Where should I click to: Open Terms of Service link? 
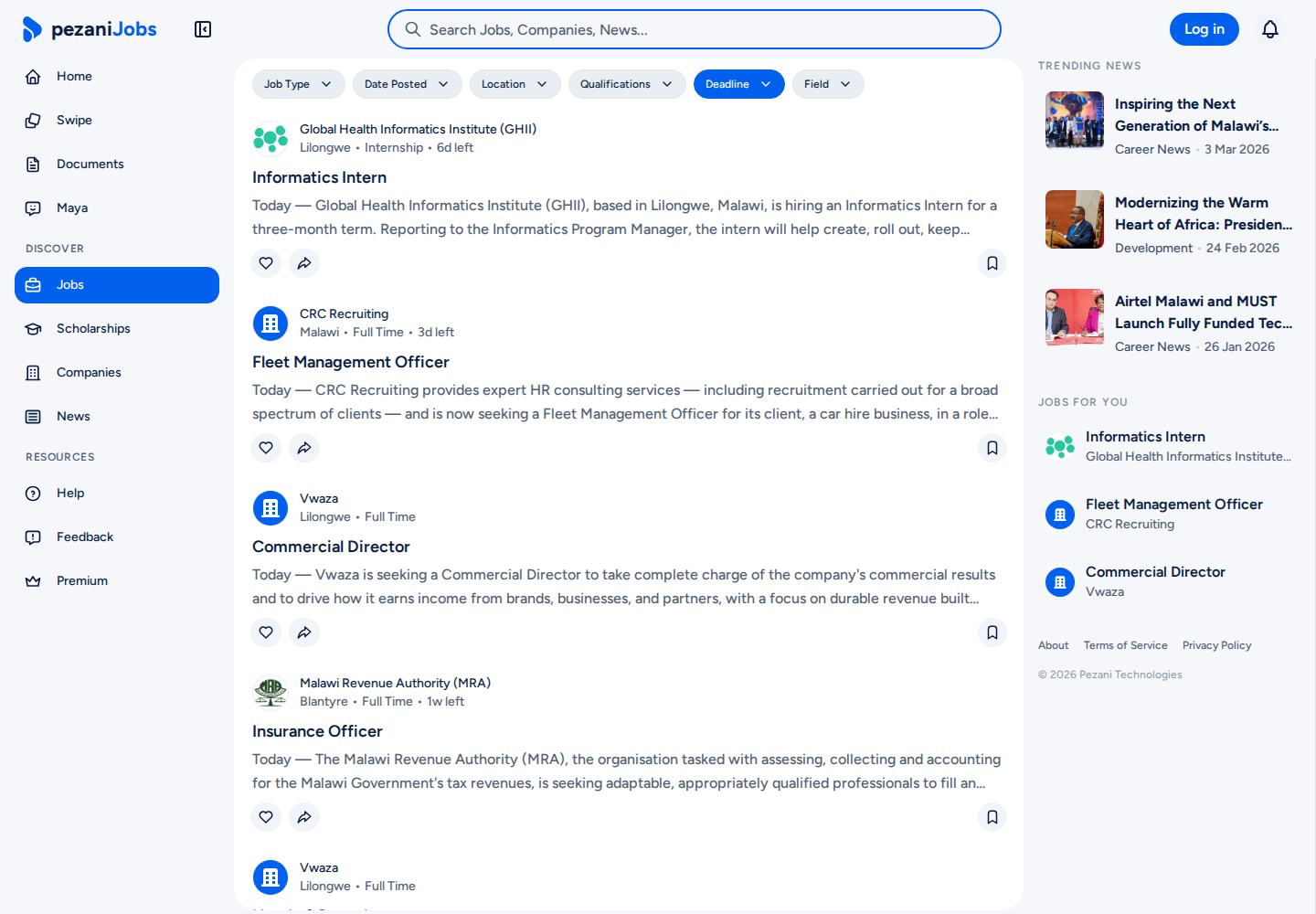(x=1126, y=645)
